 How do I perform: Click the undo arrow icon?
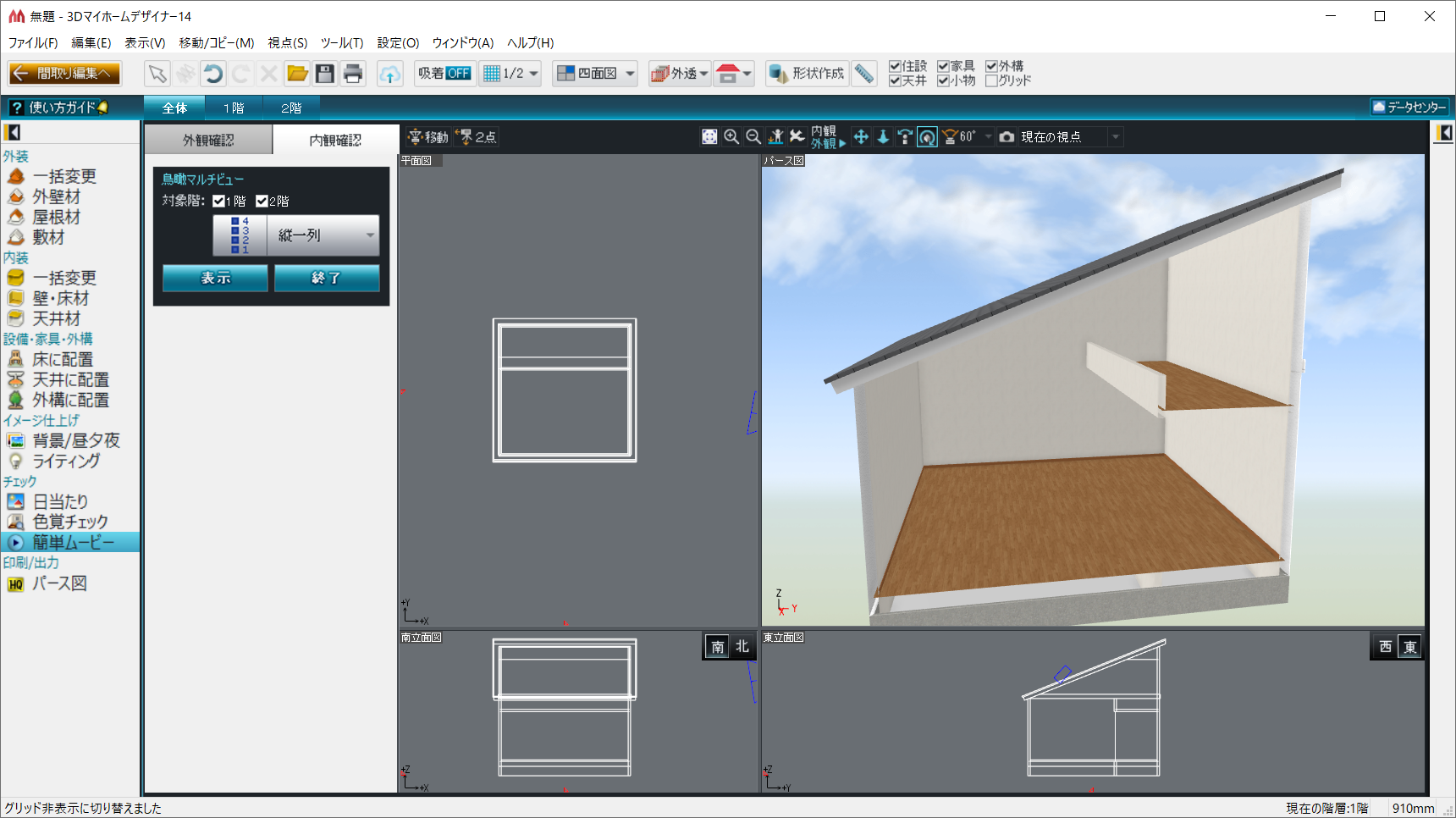pyautogui.click(x=213, y=74)
